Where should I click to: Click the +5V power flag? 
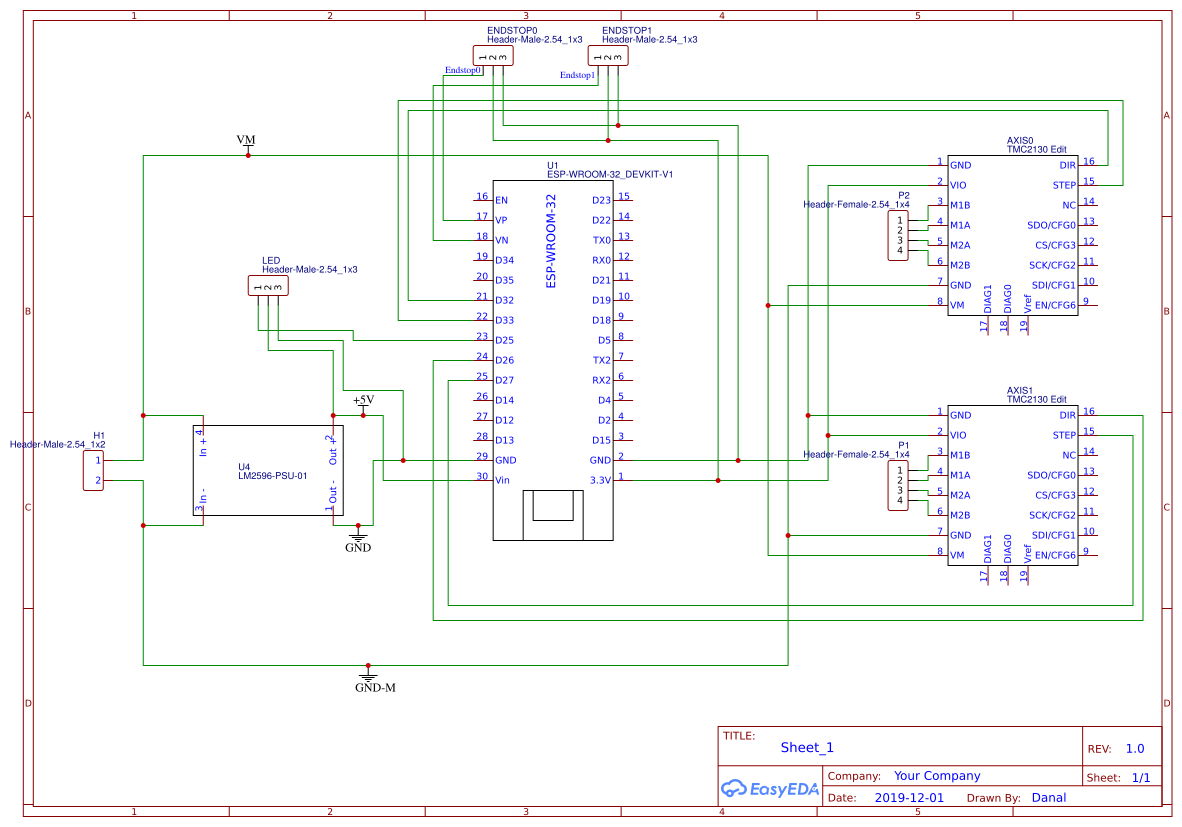point(364,398)
